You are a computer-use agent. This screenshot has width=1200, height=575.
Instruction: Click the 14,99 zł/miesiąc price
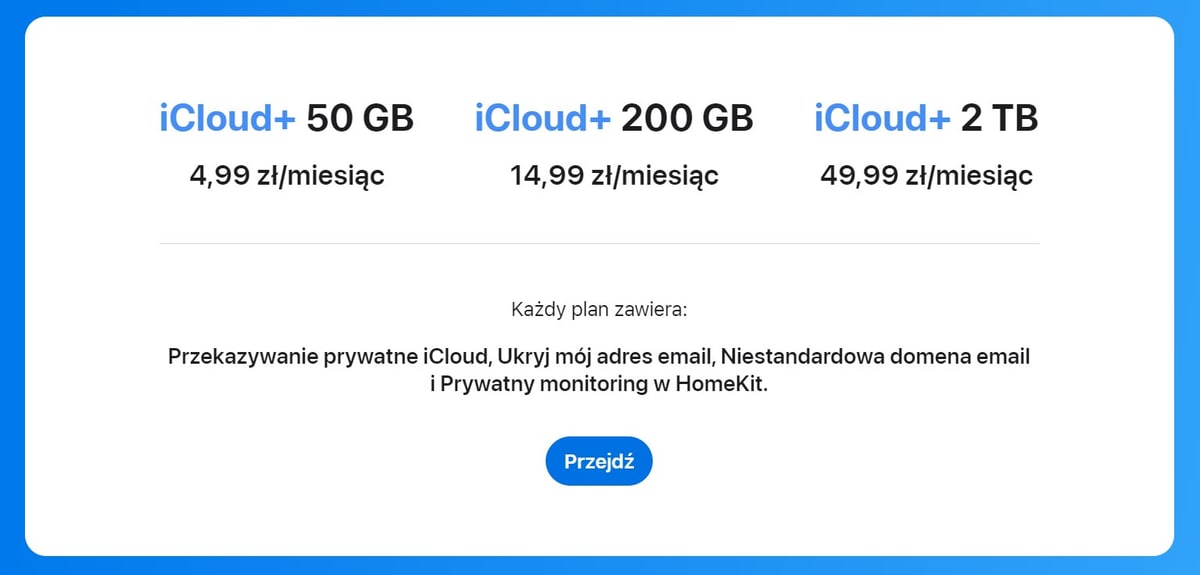614,176
